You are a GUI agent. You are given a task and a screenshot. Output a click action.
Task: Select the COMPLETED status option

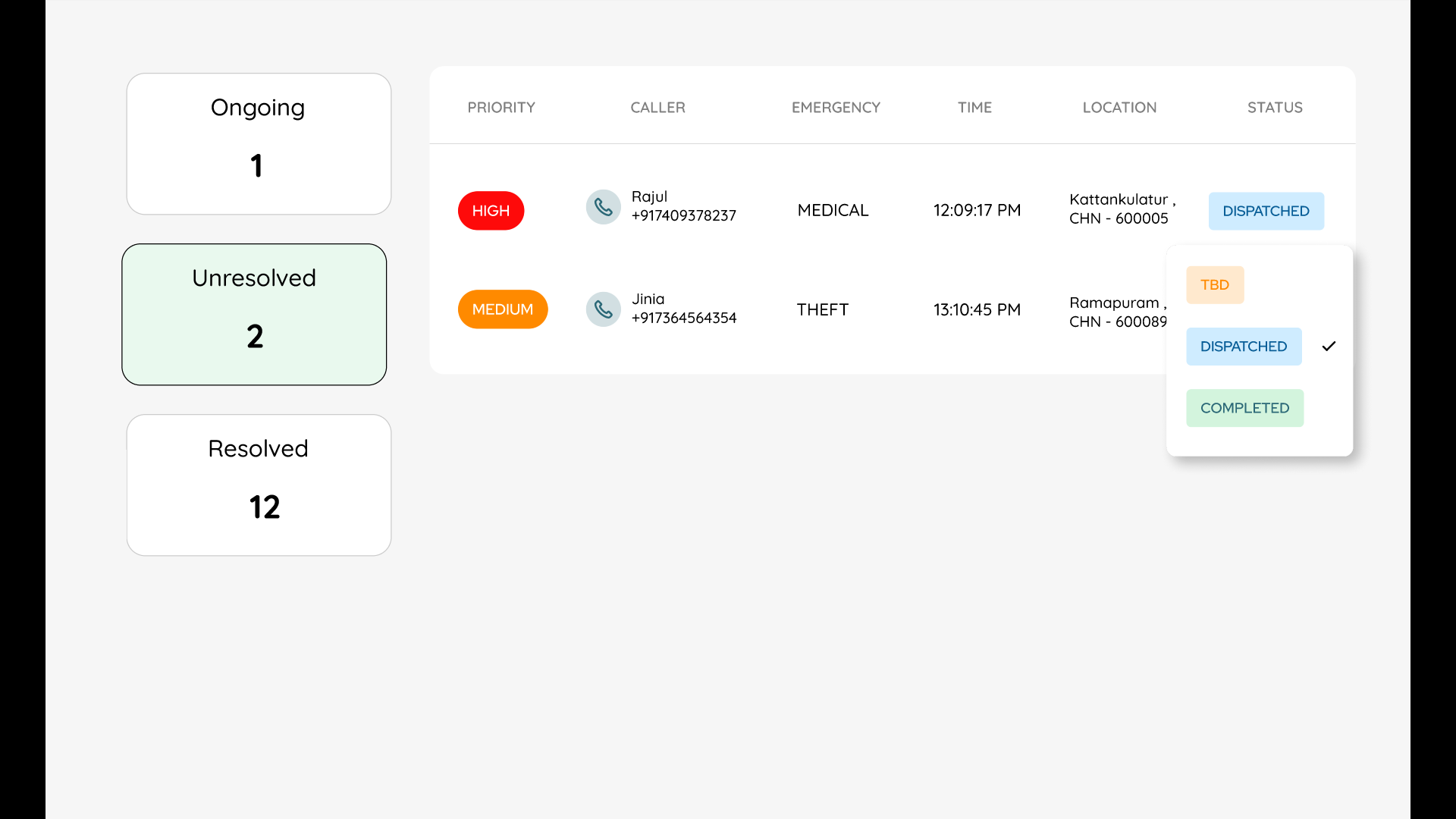coord(1244,407)
